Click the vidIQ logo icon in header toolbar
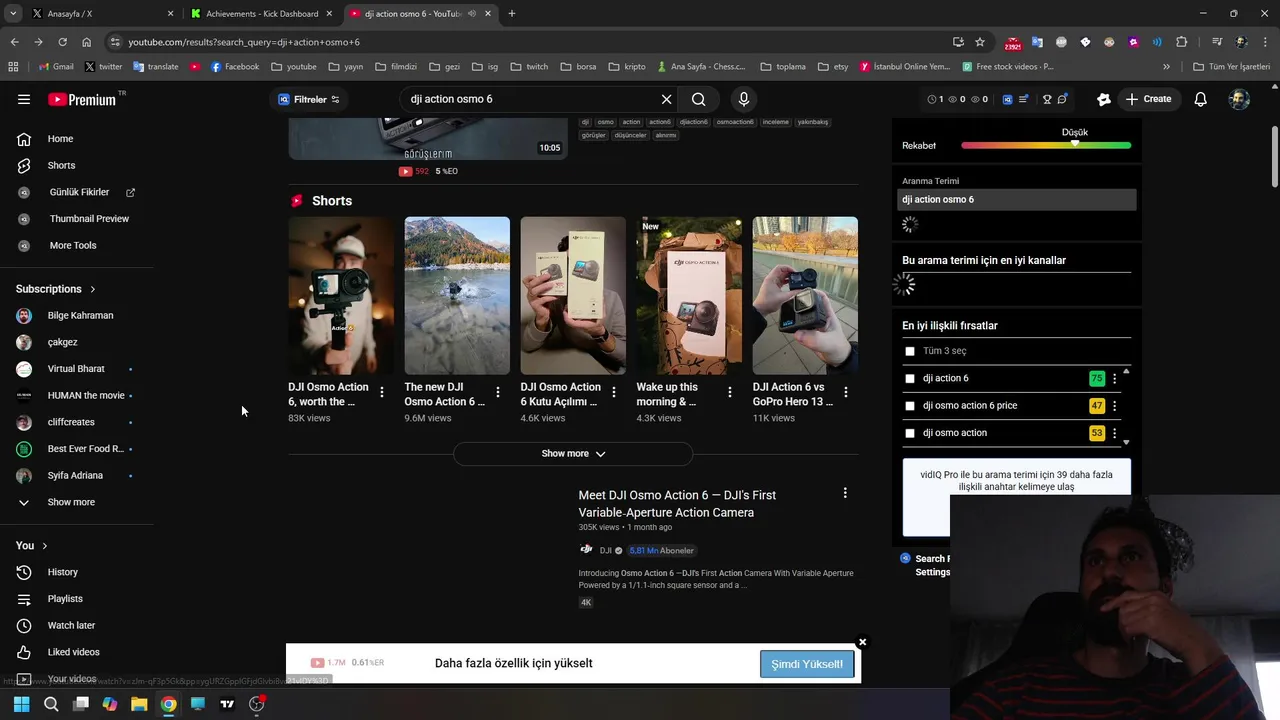 click(x=1007, y=99)
